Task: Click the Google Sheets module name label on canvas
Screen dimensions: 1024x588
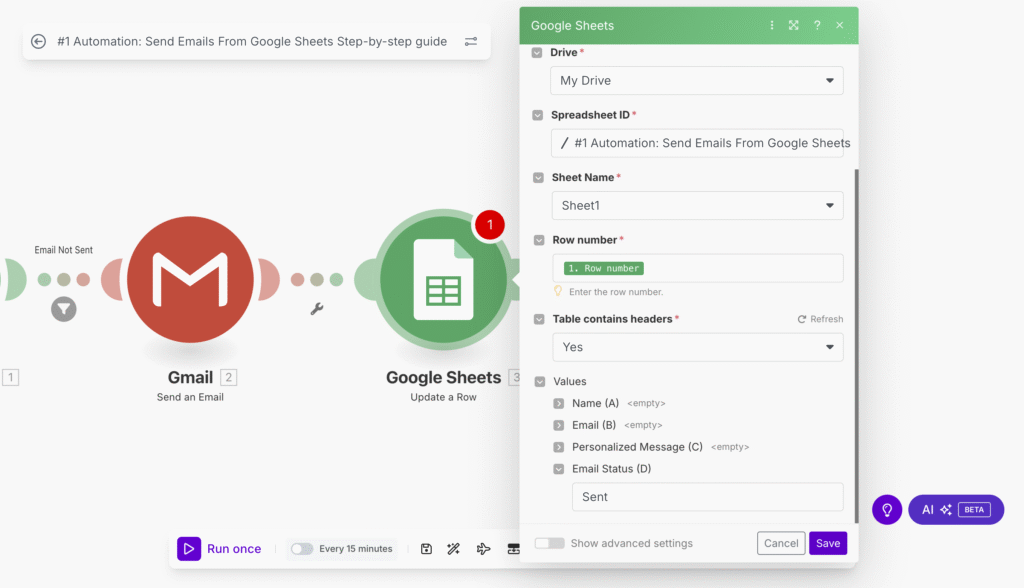Action: coord(443,377)
